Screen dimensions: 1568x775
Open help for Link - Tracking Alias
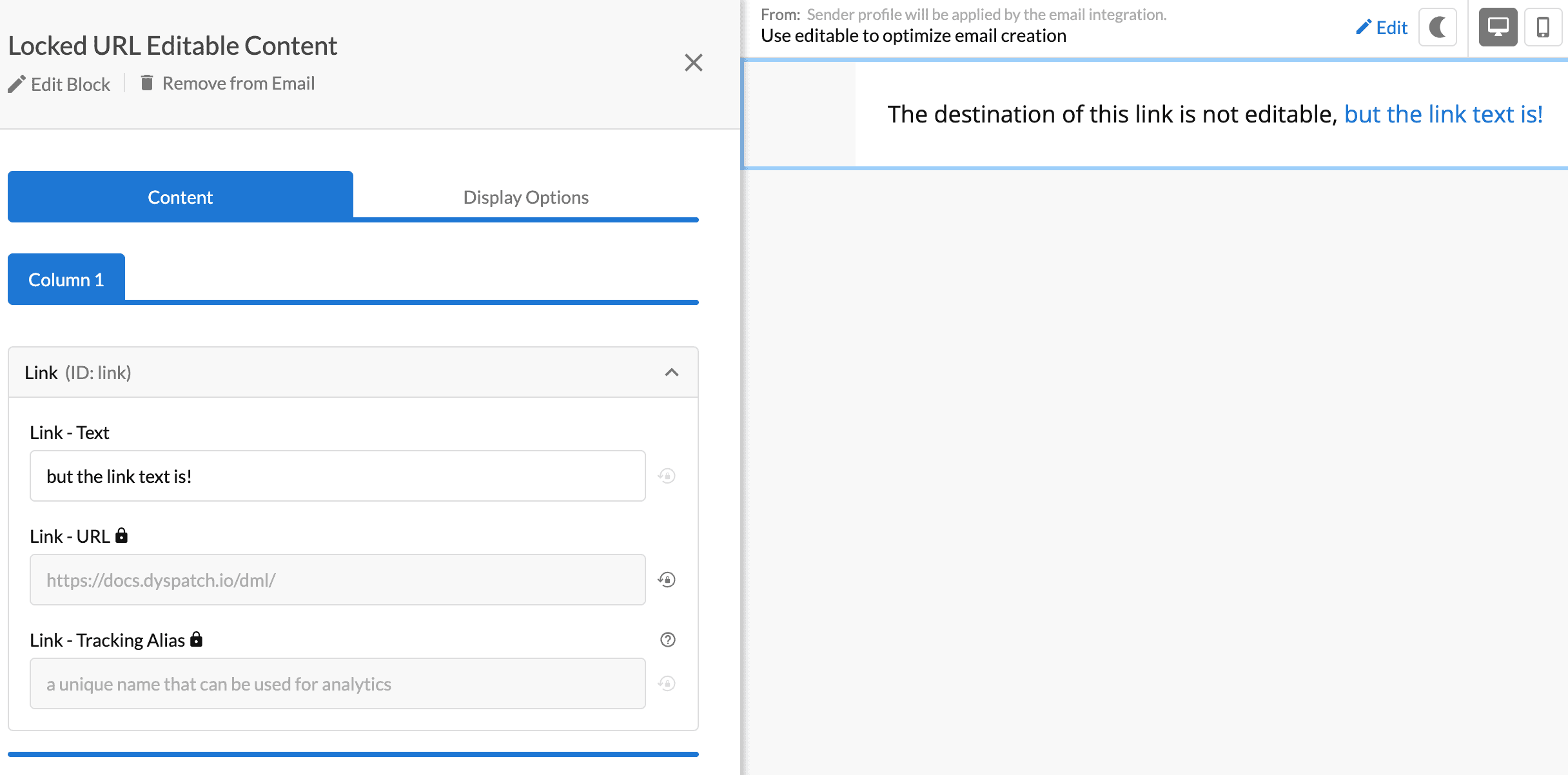[668, 640]
